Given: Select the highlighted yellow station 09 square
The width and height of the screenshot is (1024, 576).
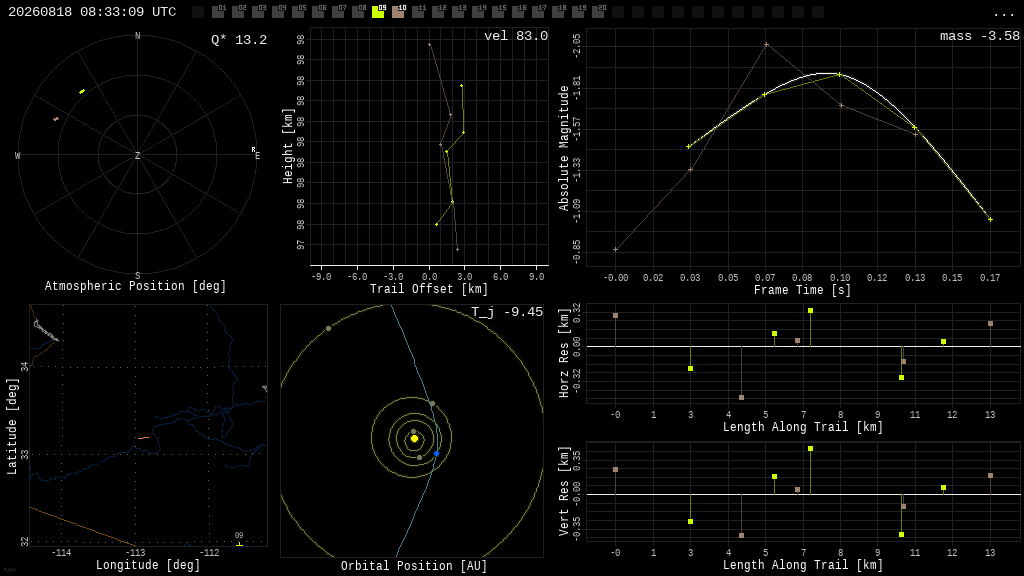Looking at the screenshot, I should [x=378, y=12].
